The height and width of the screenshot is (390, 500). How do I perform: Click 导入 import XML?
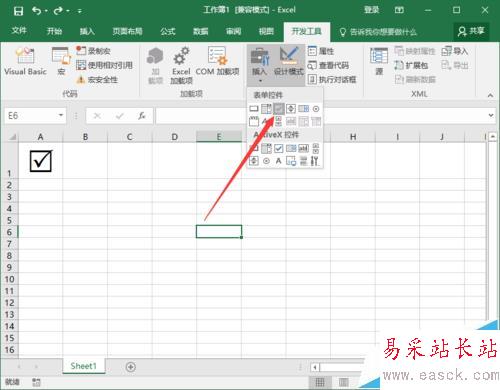455,51
